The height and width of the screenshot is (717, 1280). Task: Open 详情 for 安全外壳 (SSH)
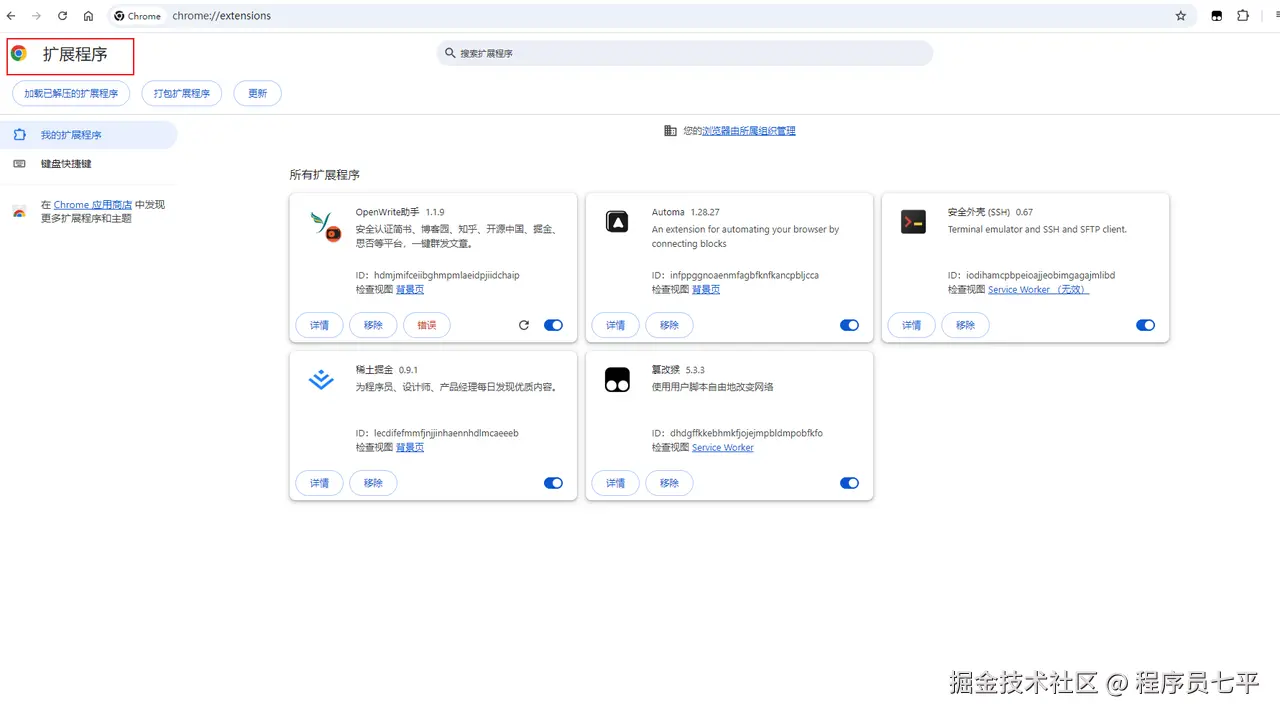912,325
